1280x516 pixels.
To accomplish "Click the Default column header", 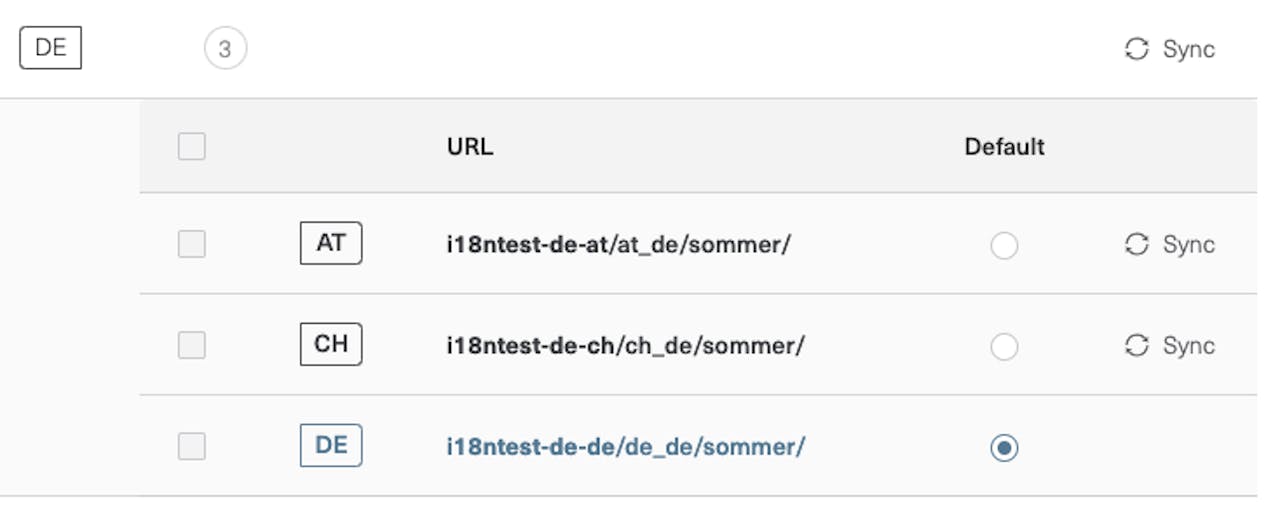I will point(1004,147).
